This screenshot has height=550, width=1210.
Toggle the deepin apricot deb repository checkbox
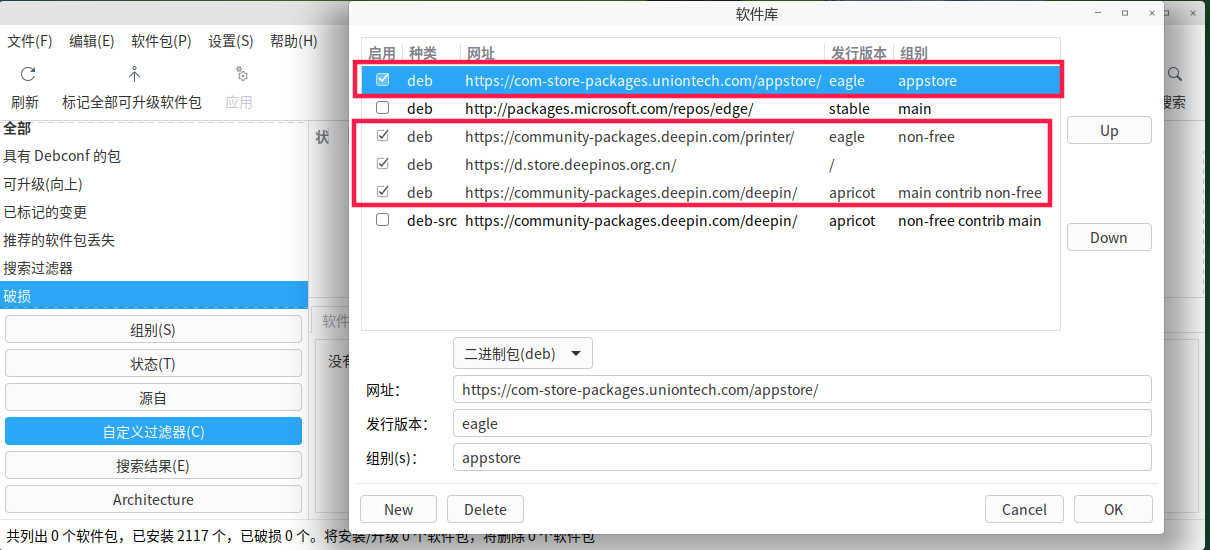[382, 192]
